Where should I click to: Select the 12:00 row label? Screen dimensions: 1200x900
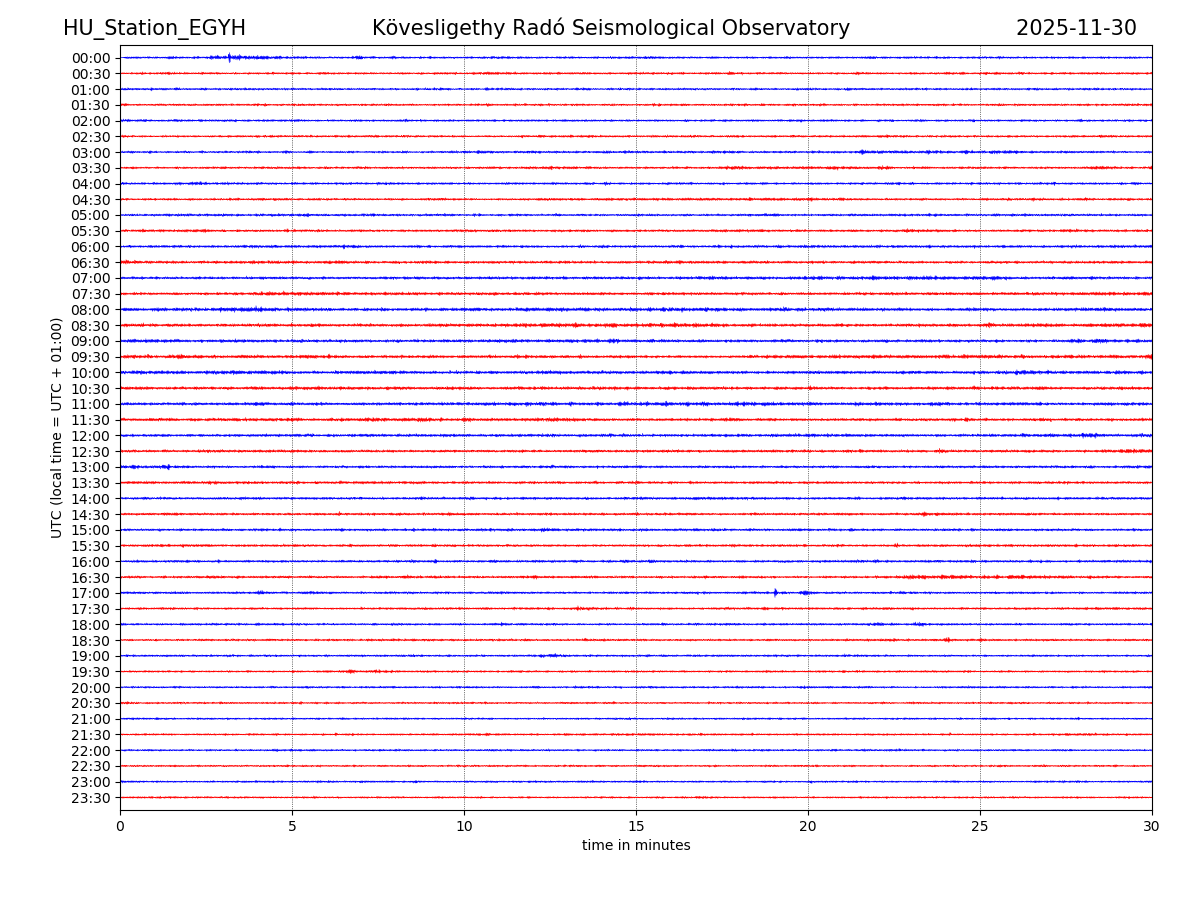click(x=91, y=436)
